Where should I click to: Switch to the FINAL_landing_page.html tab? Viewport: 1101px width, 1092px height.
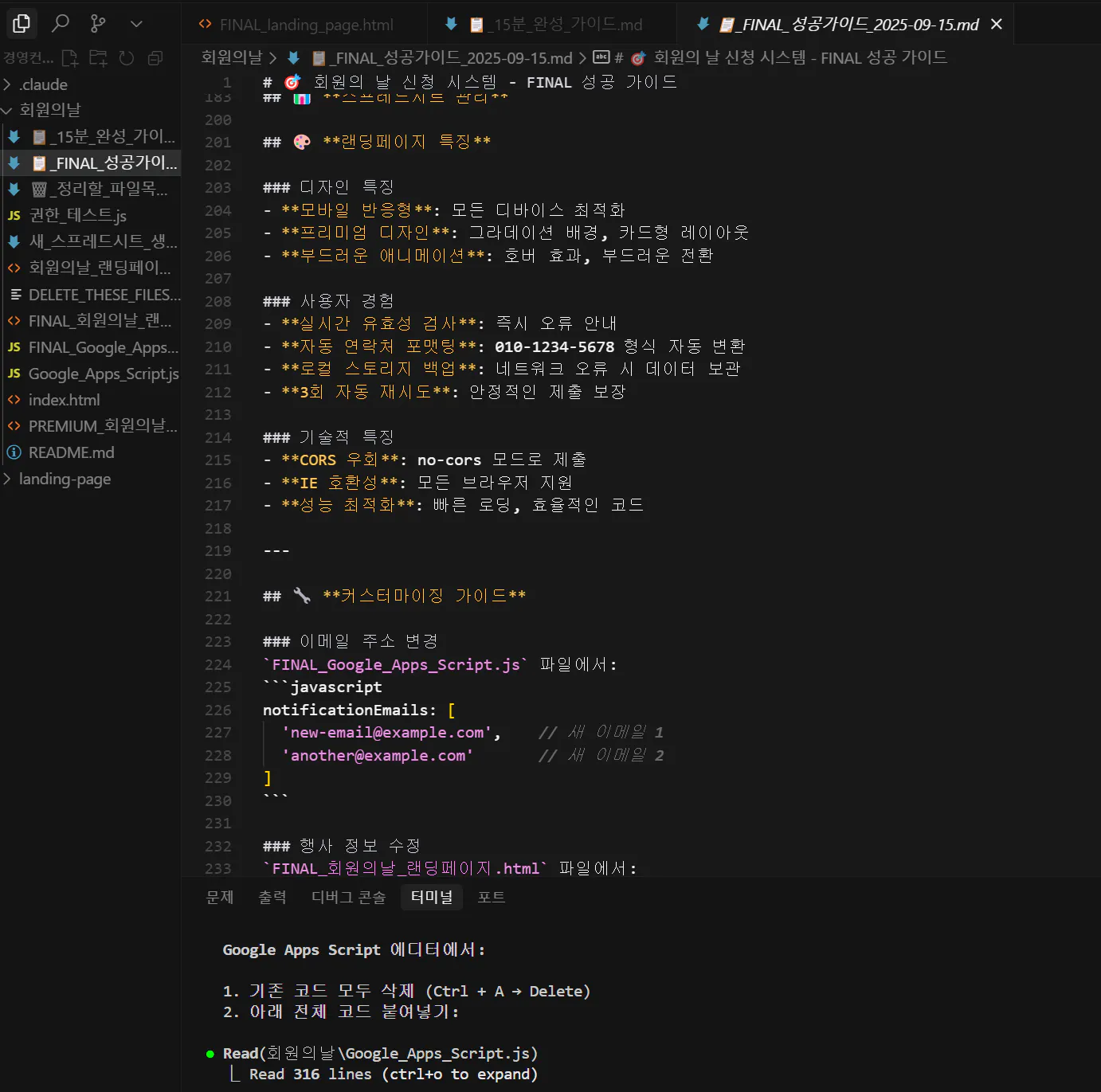pos(304,25)
